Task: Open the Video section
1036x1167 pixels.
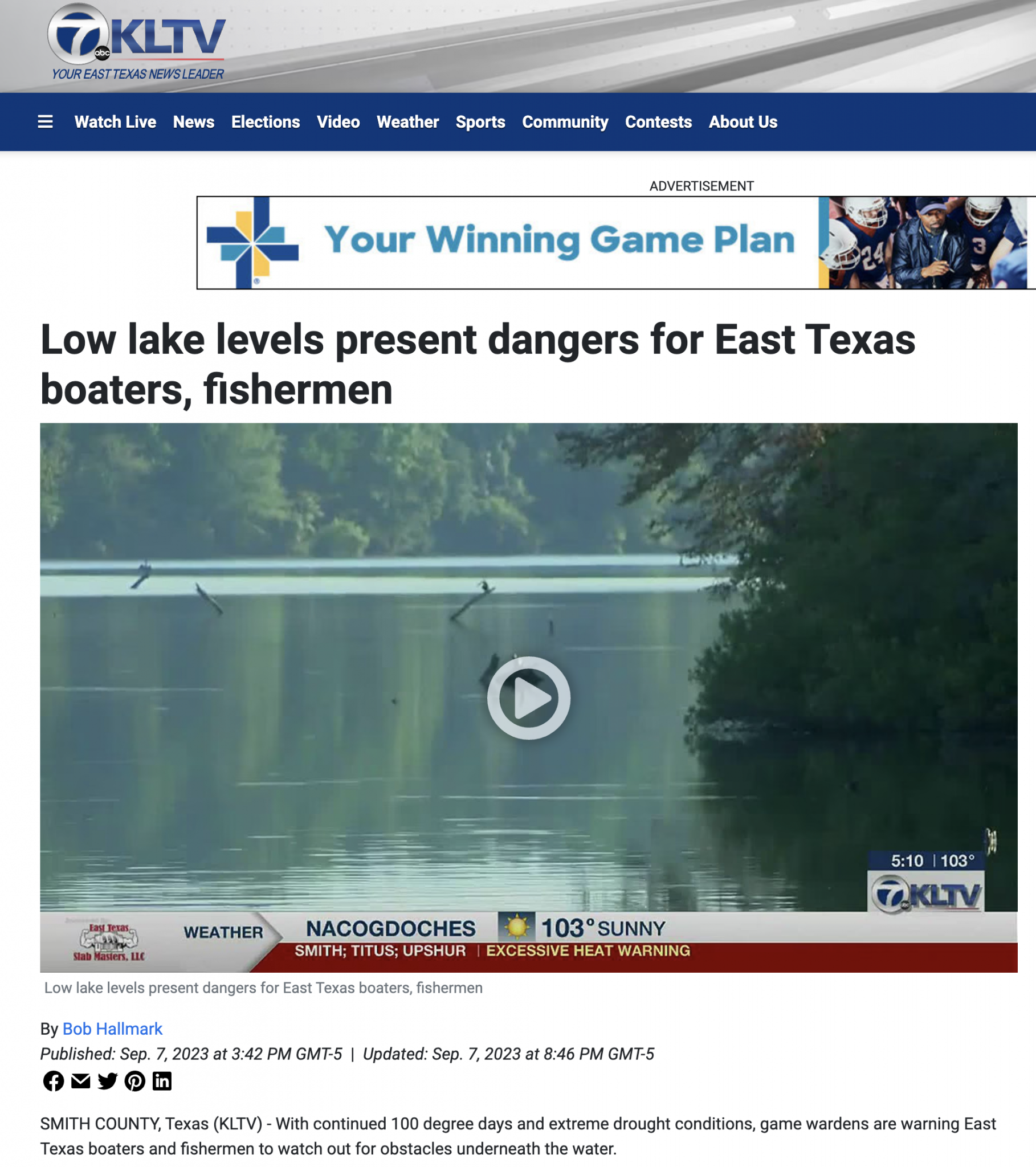Action: [x=338, y=121]
